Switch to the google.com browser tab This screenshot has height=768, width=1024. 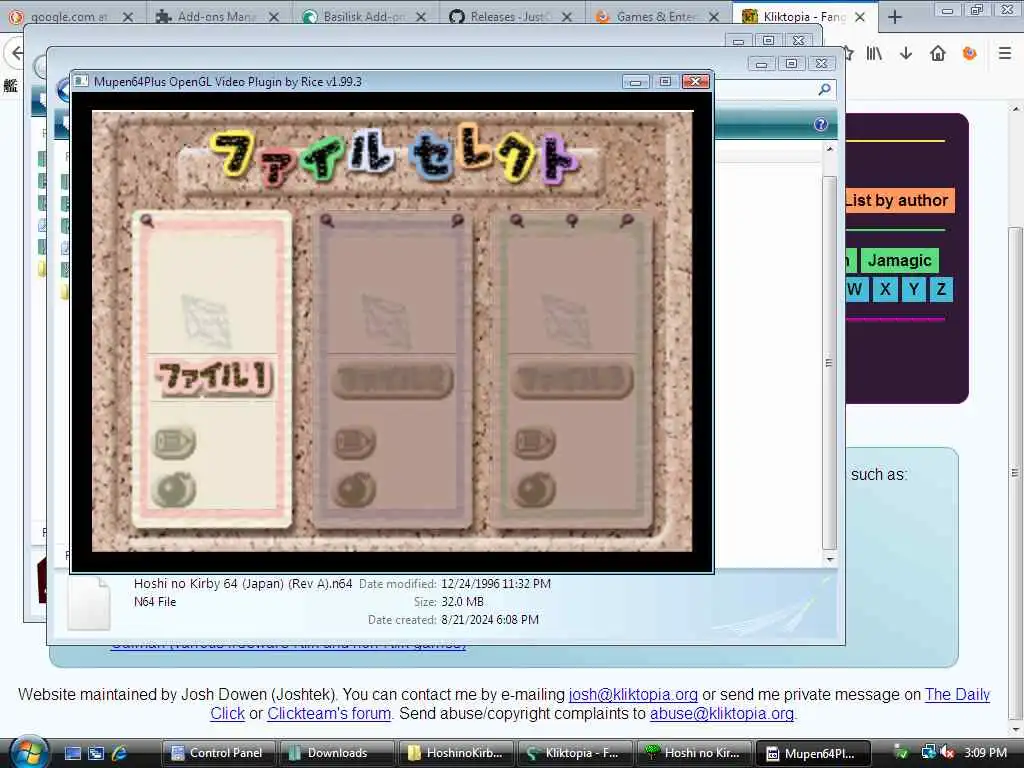pyautogui.click(x=69, y=17)
